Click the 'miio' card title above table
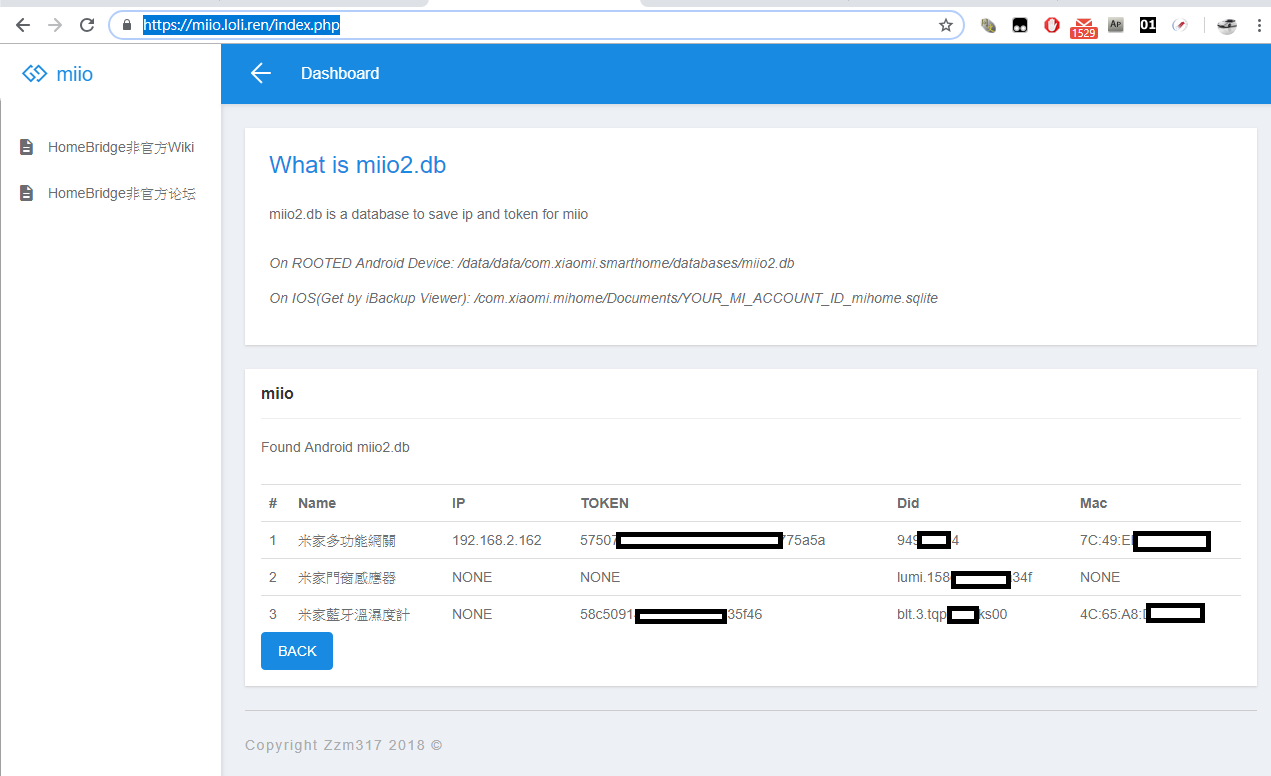Screen dimensions: 1271x776 277,394
